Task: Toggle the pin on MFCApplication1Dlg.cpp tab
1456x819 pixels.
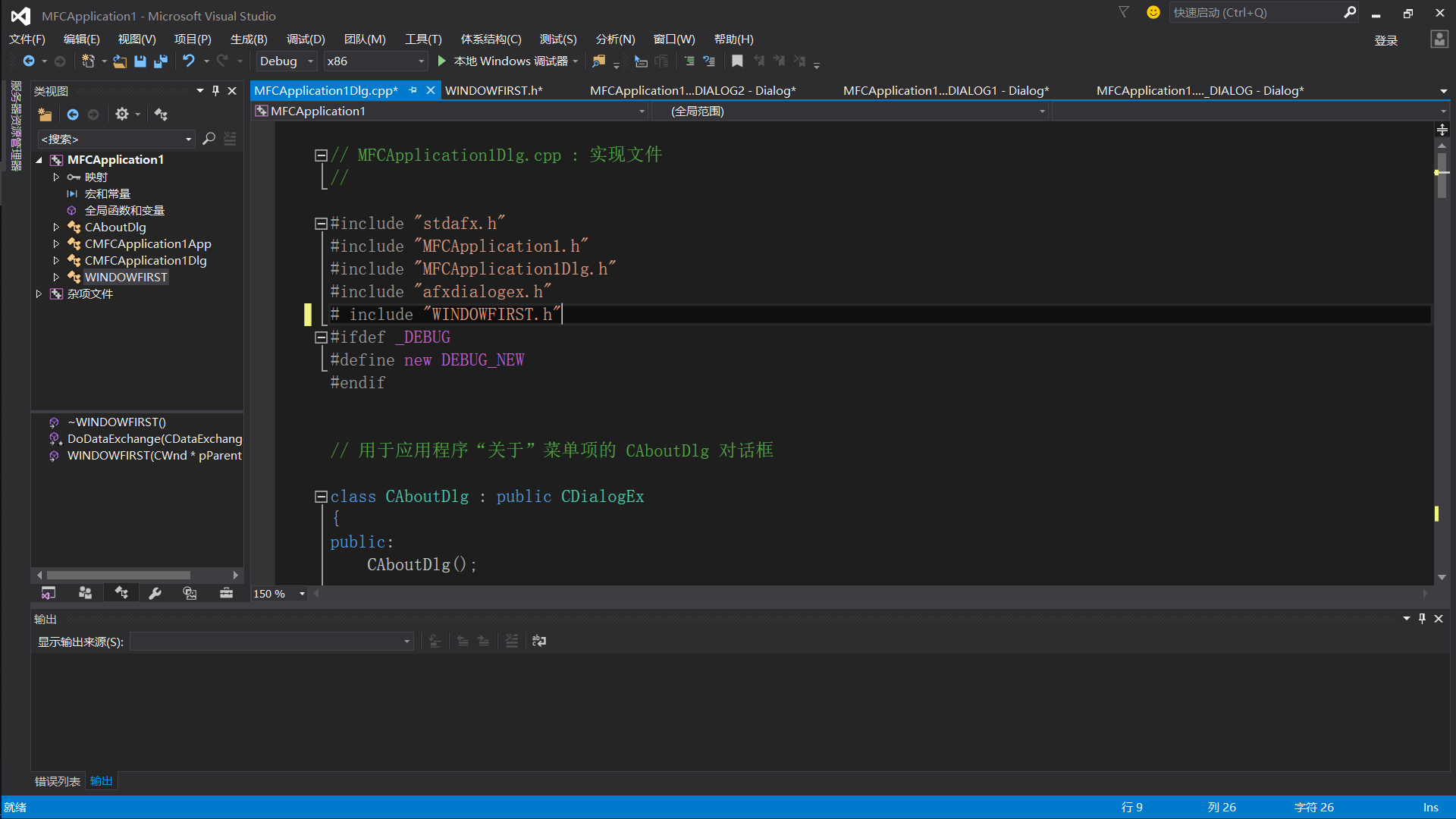Action: point(413,90)
